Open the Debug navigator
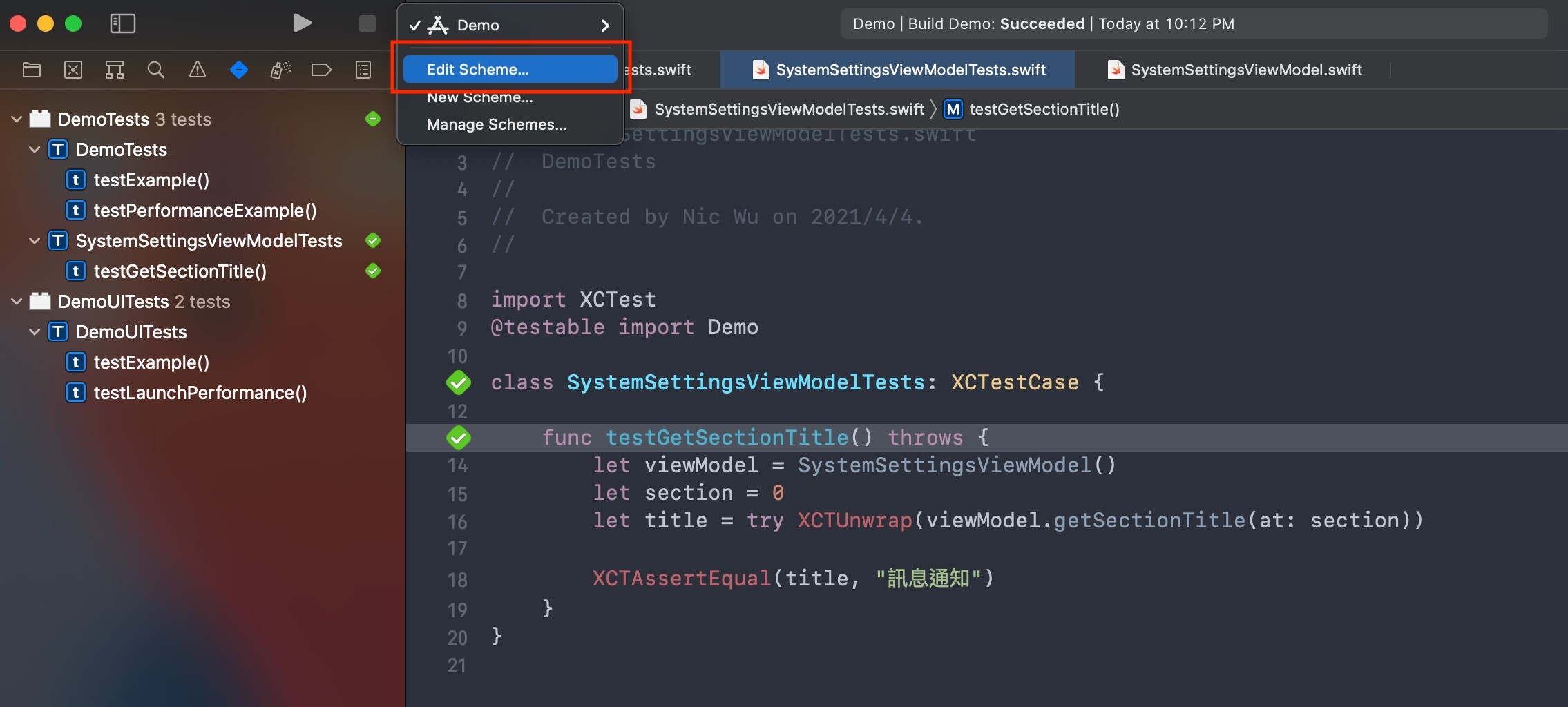This screenshot has width=1568, height=707. pyautogui.click(x=280, y=70)
